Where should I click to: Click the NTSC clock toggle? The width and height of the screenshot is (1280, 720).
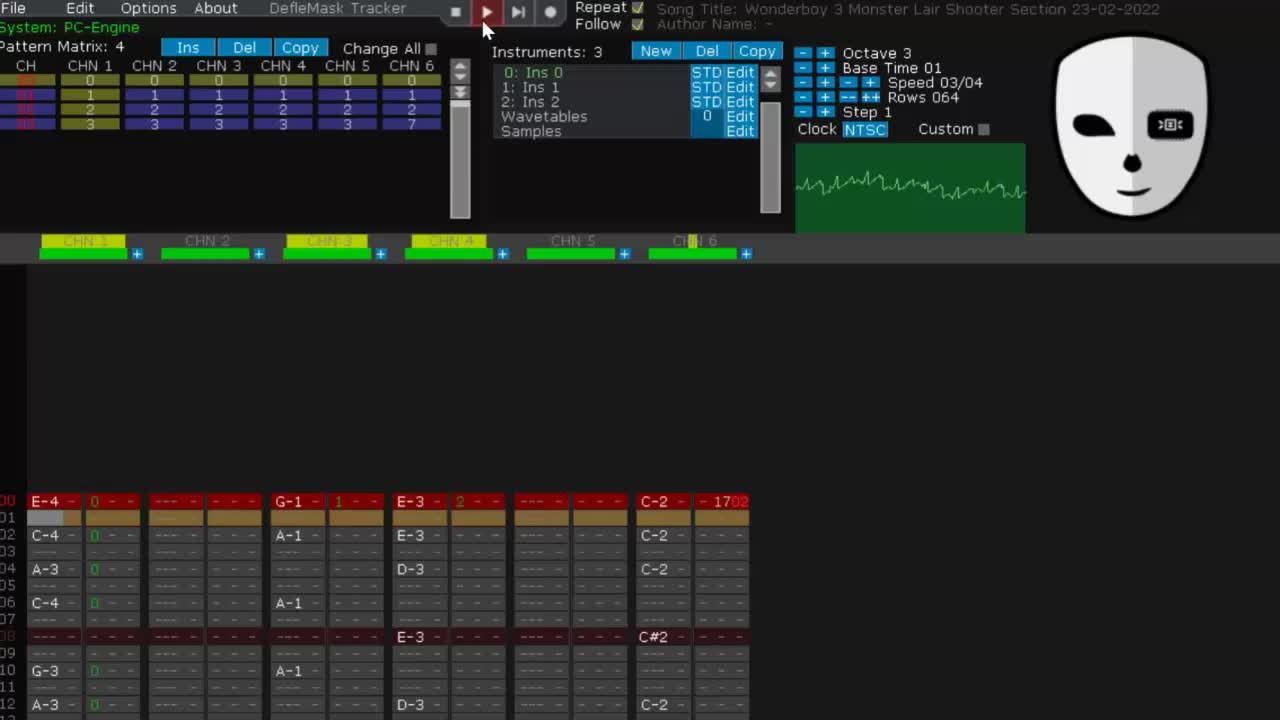[864, 129]
